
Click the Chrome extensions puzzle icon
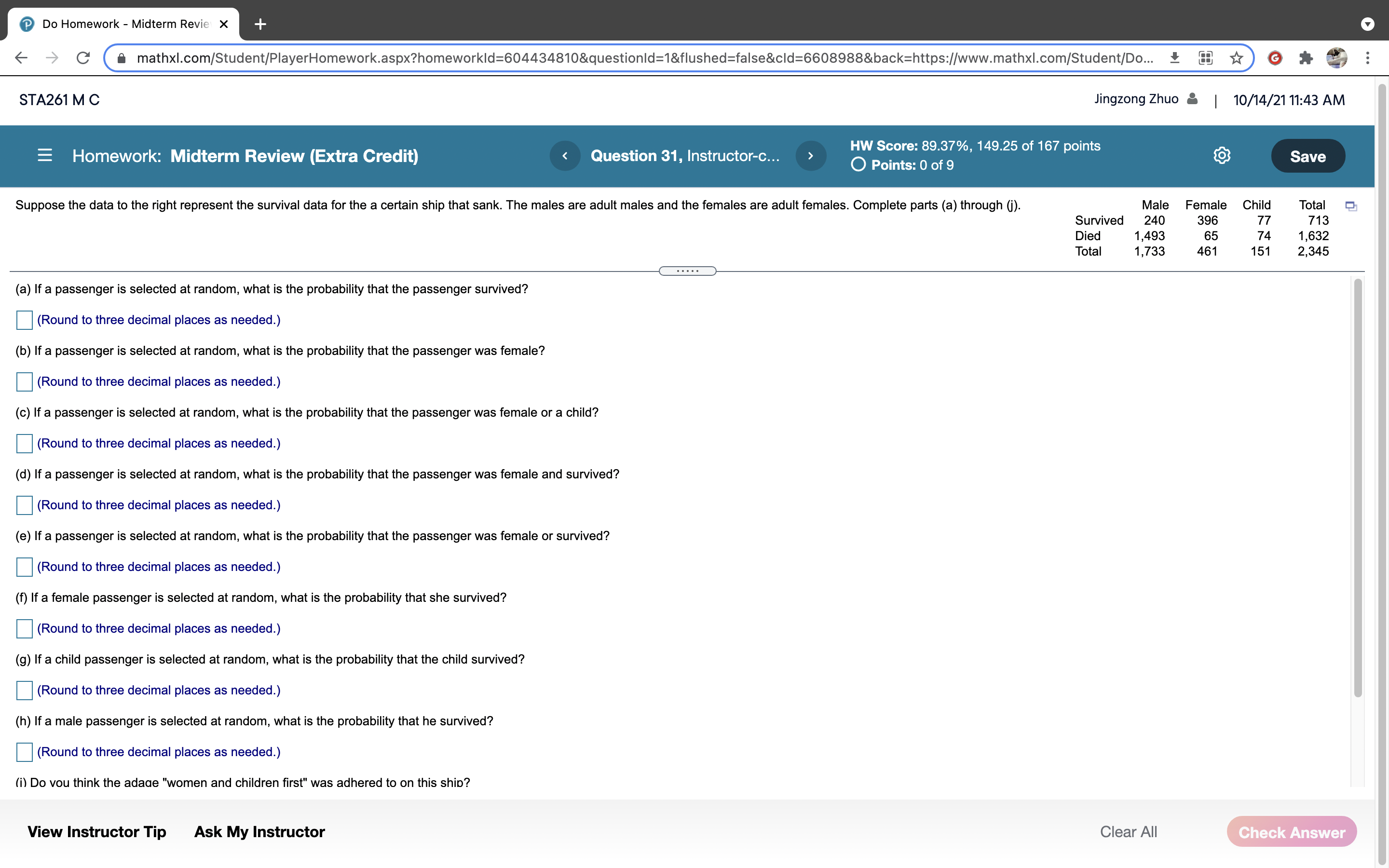[1306, 58]
